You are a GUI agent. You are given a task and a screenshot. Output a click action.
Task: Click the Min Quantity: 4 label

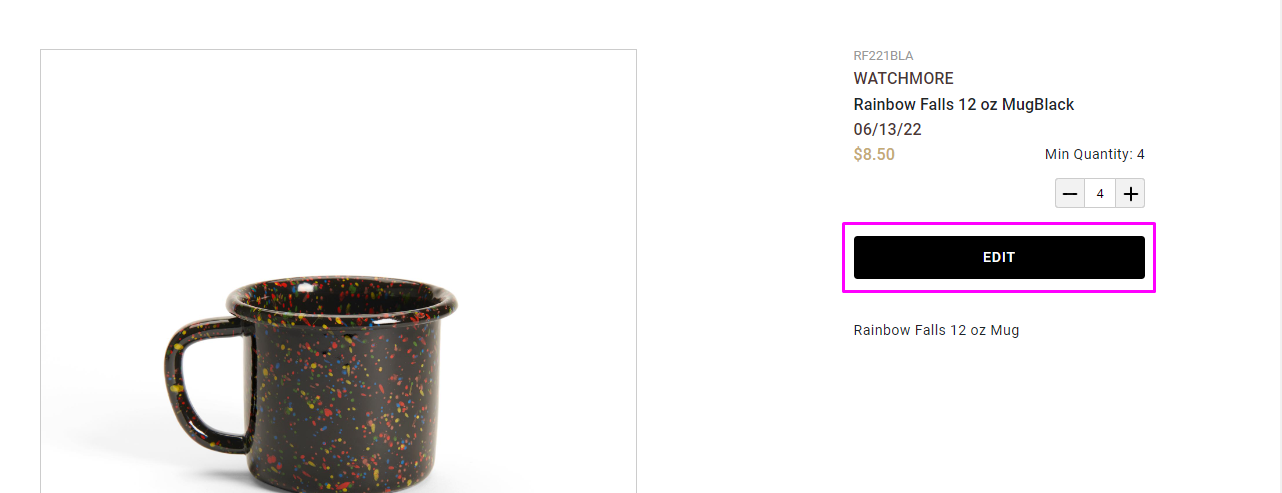(x=1094, y=154)
